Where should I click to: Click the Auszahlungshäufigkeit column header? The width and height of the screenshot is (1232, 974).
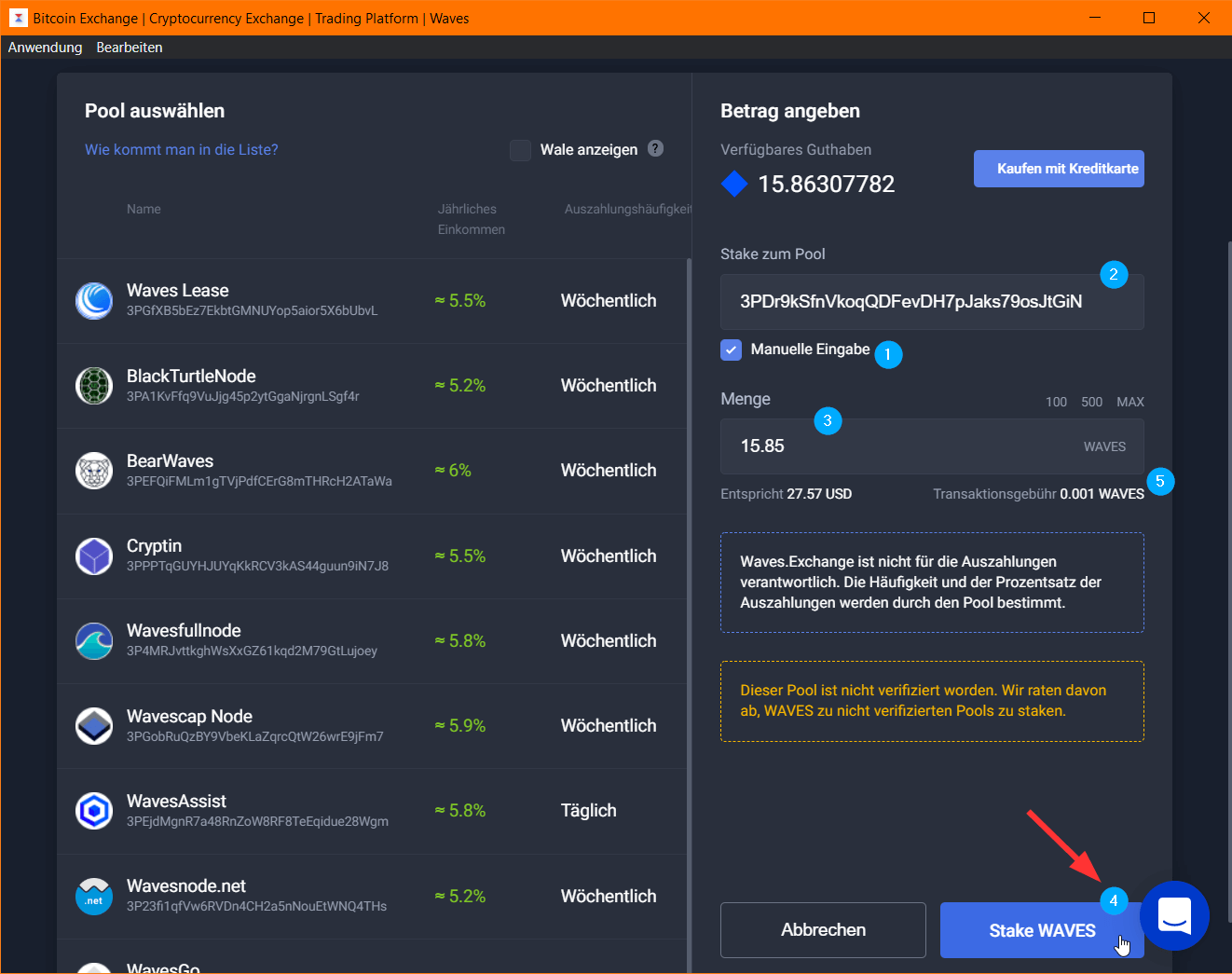[x=627, y=209]
